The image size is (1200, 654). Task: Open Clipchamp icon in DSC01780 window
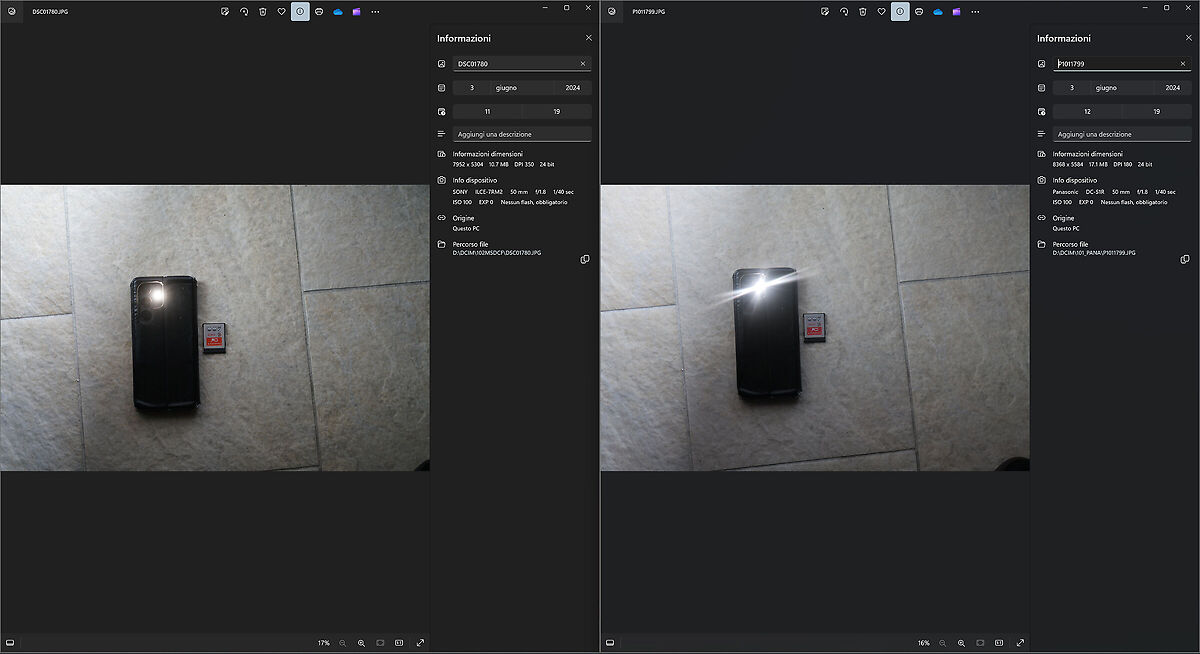[356, 12]
